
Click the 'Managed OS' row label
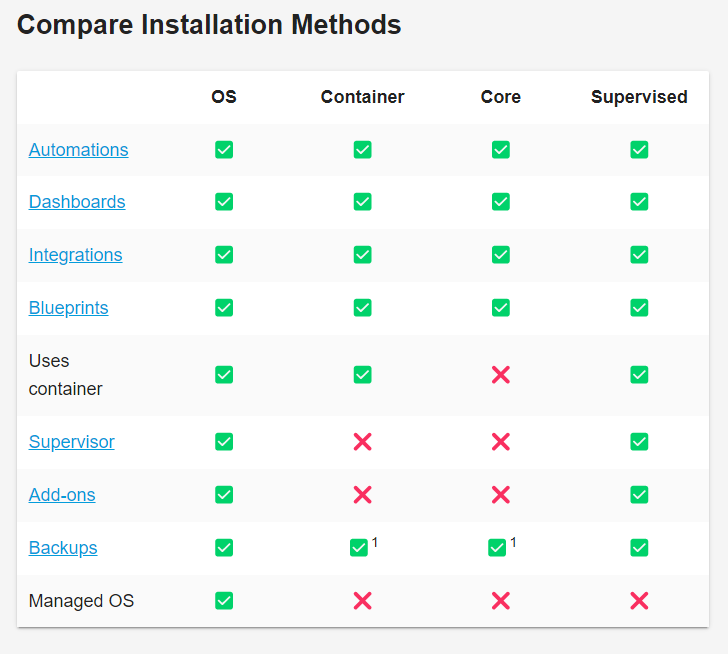point(81,601)
